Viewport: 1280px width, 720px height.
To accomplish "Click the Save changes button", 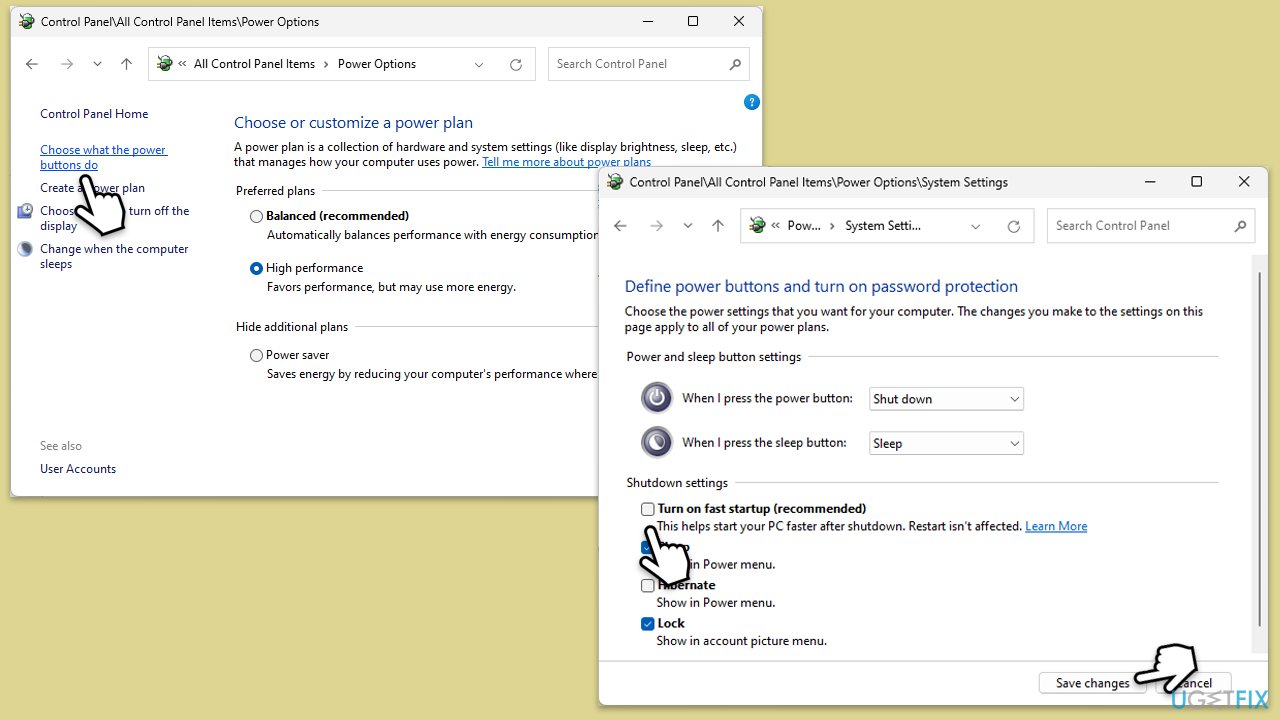I will click(1092, 683).
